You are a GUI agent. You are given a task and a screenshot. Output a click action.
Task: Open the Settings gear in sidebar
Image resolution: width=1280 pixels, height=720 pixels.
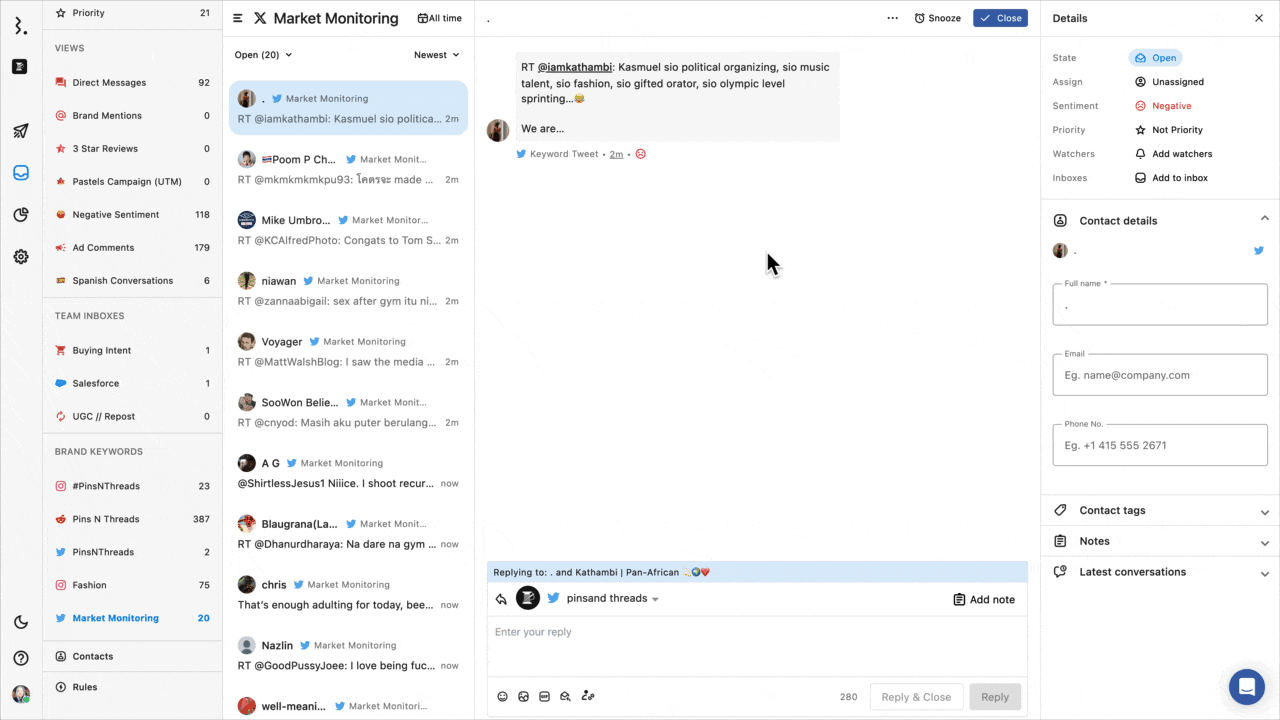point(20,257)
